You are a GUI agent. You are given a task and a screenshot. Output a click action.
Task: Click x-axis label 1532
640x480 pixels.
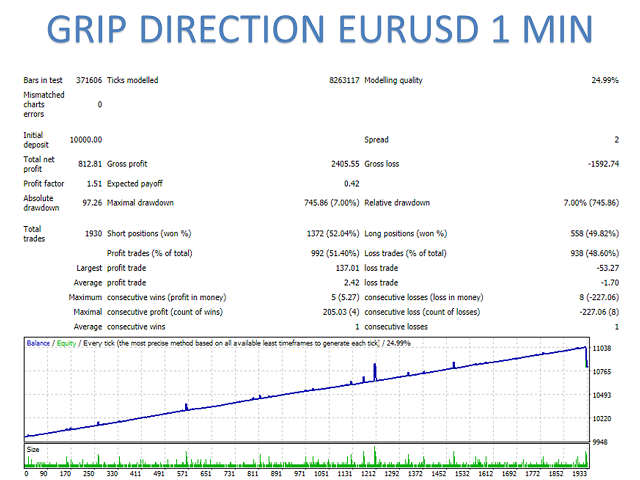point(462,473)
